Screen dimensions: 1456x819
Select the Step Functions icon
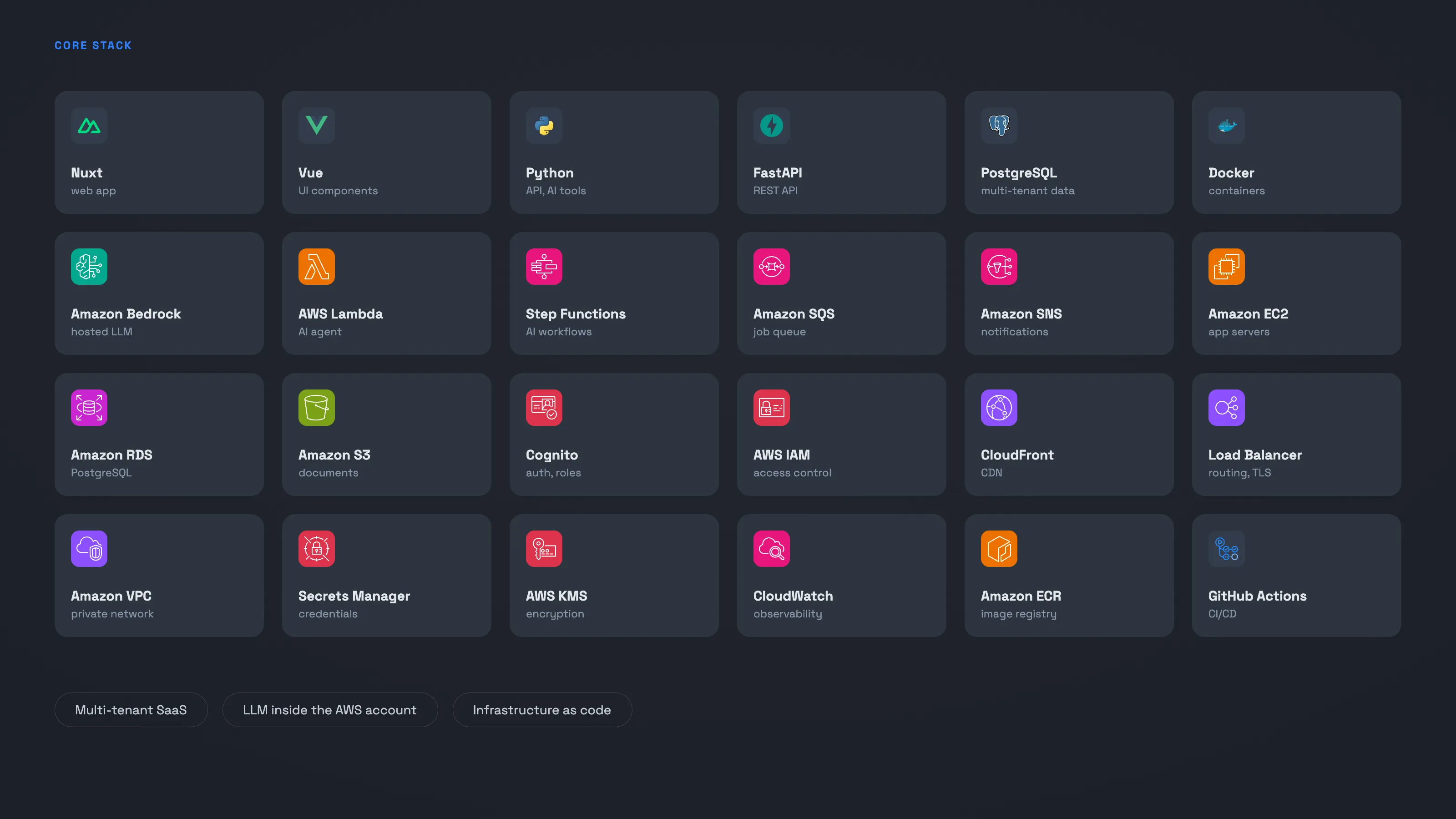coord(544,267)
